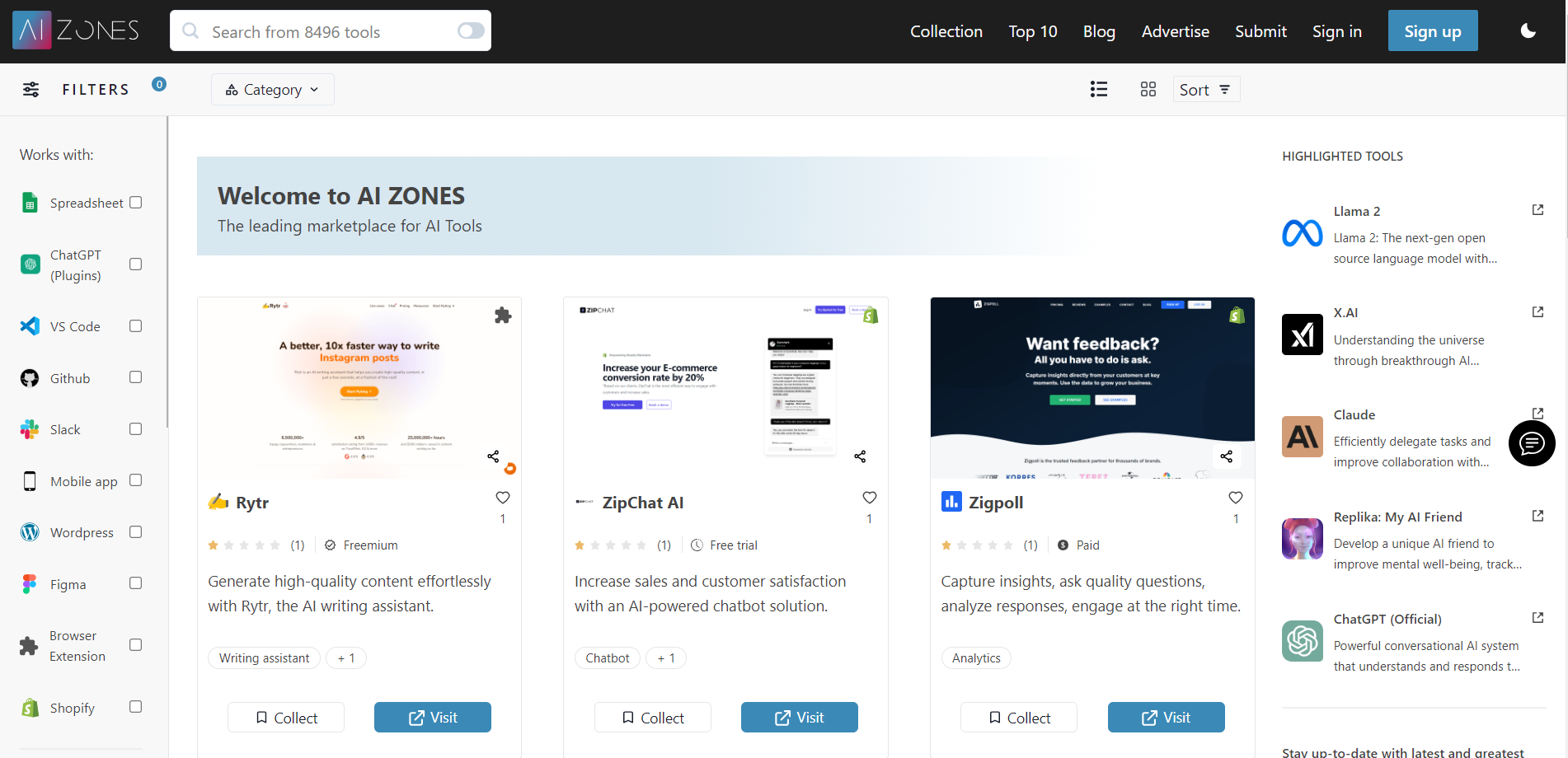The image size is (1568, 758).
Task: Open the Top 10 page
Action: (x=1033, y=31)
